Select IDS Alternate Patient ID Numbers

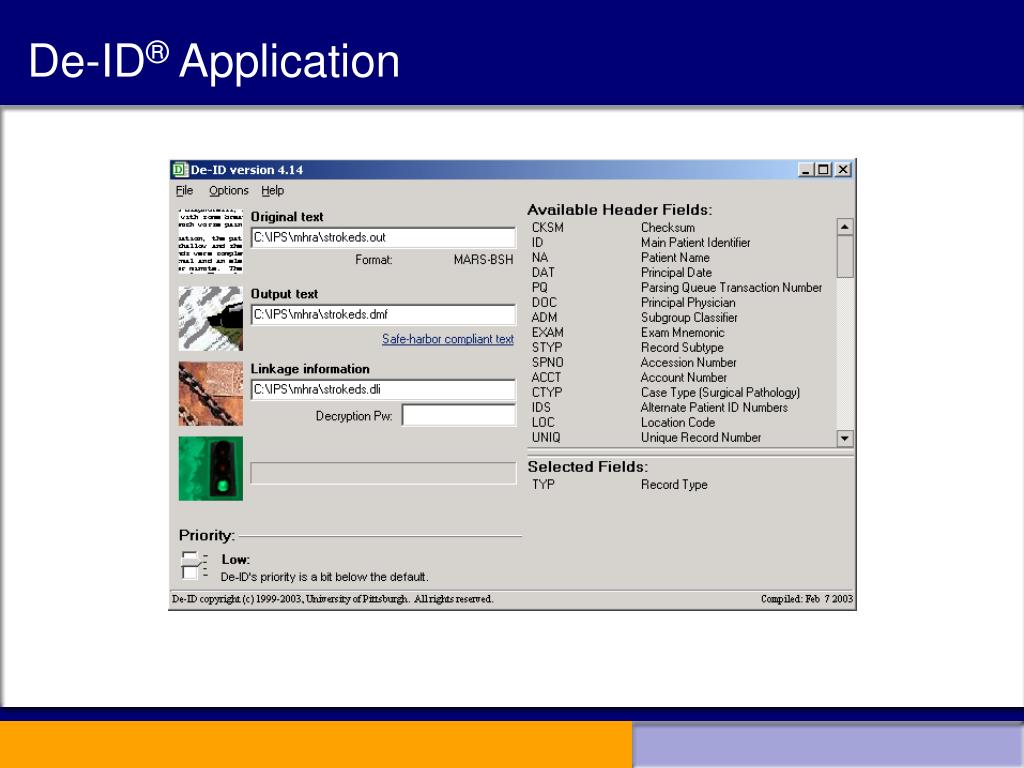tap(677, 408)
